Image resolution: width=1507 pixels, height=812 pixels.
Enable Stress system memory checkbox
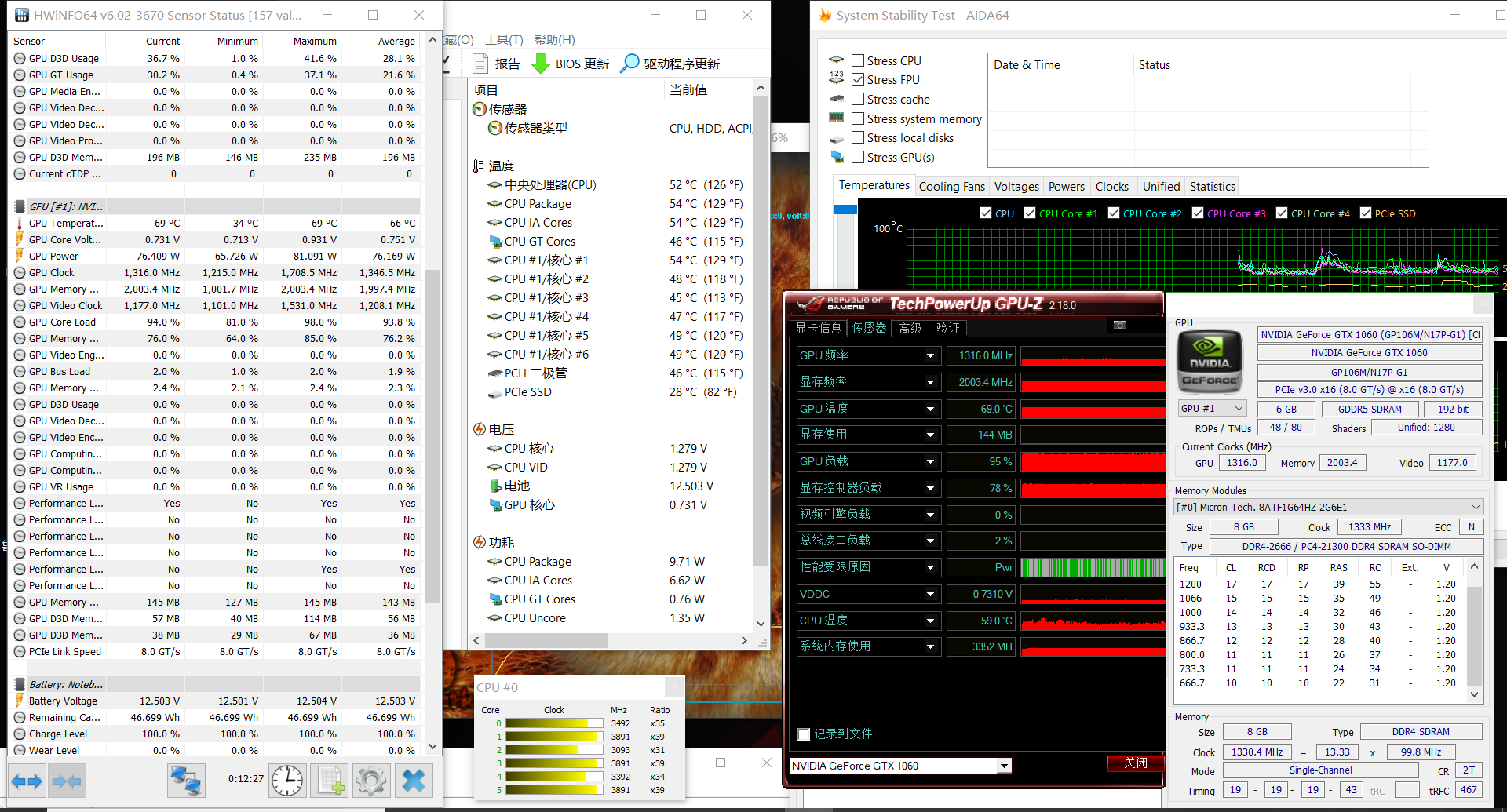point(858,118)
